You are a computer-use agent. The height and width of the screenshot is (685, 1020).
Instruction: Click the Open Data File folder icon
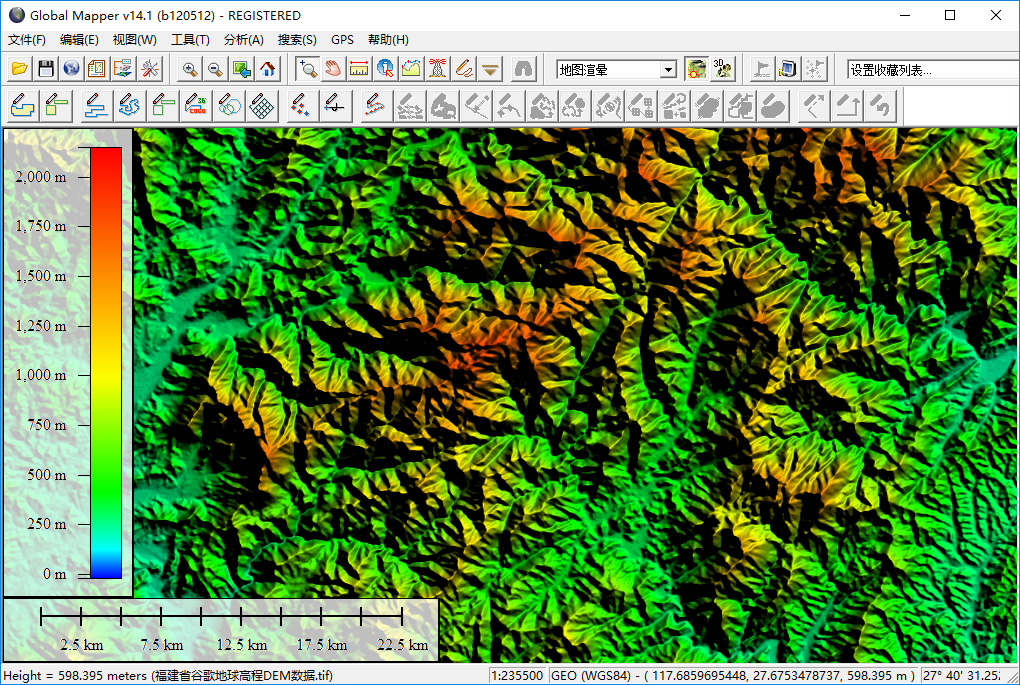coord(20,69)
